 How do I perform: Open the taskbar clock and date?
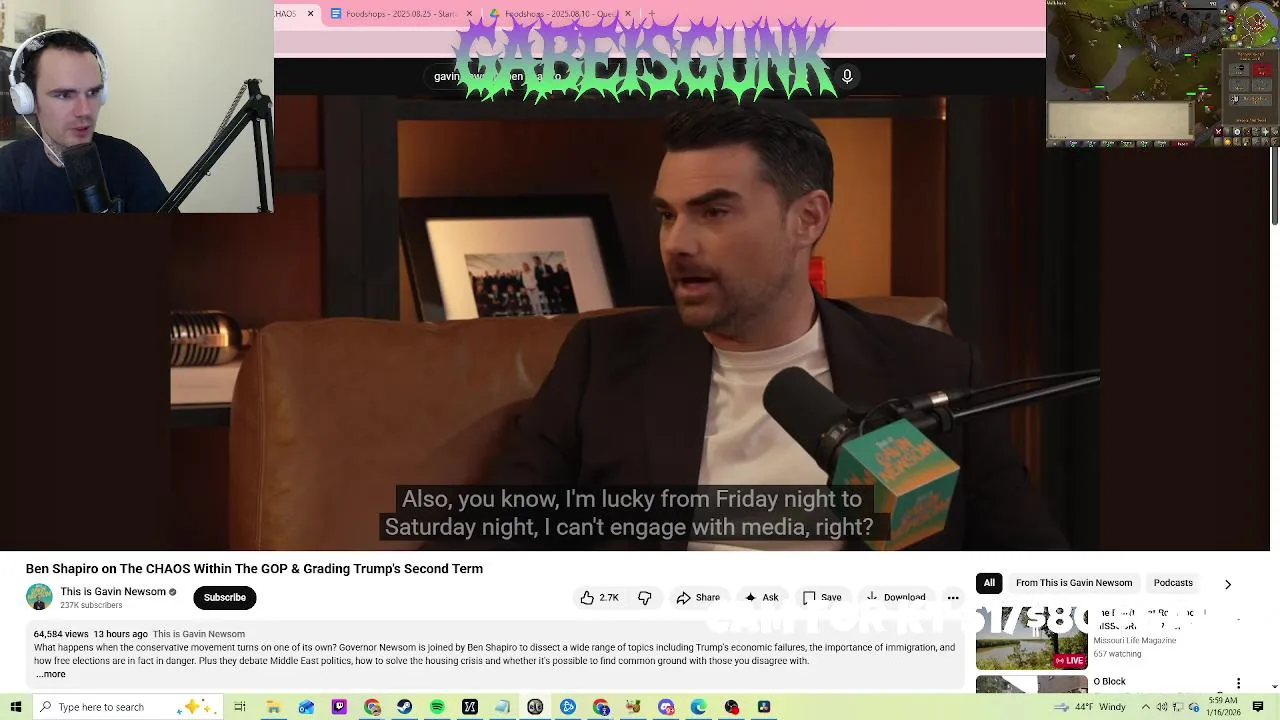click(1223, 707)
